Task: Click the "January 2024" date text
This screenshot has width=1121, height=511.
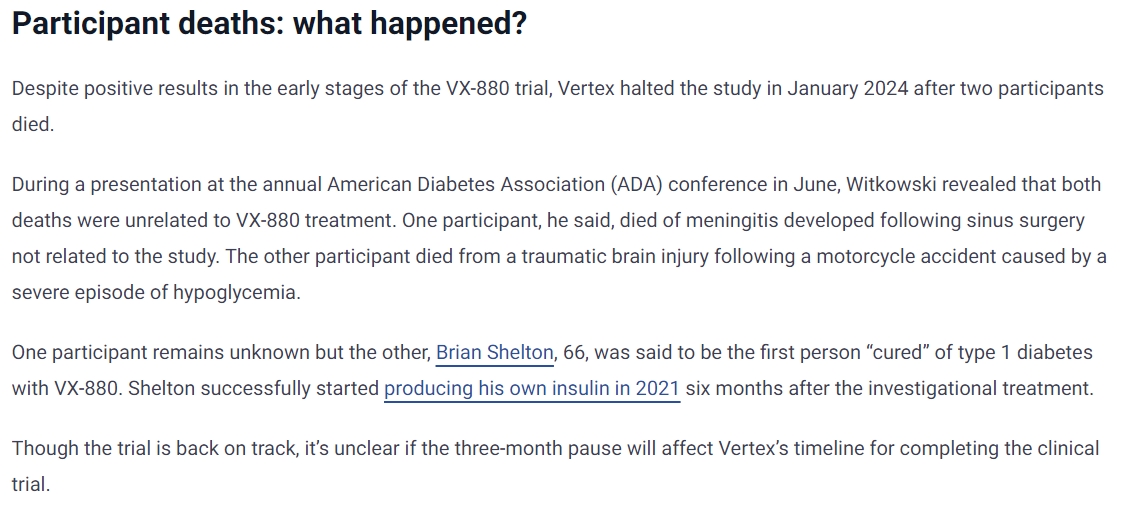Action: tap(847, 88)
